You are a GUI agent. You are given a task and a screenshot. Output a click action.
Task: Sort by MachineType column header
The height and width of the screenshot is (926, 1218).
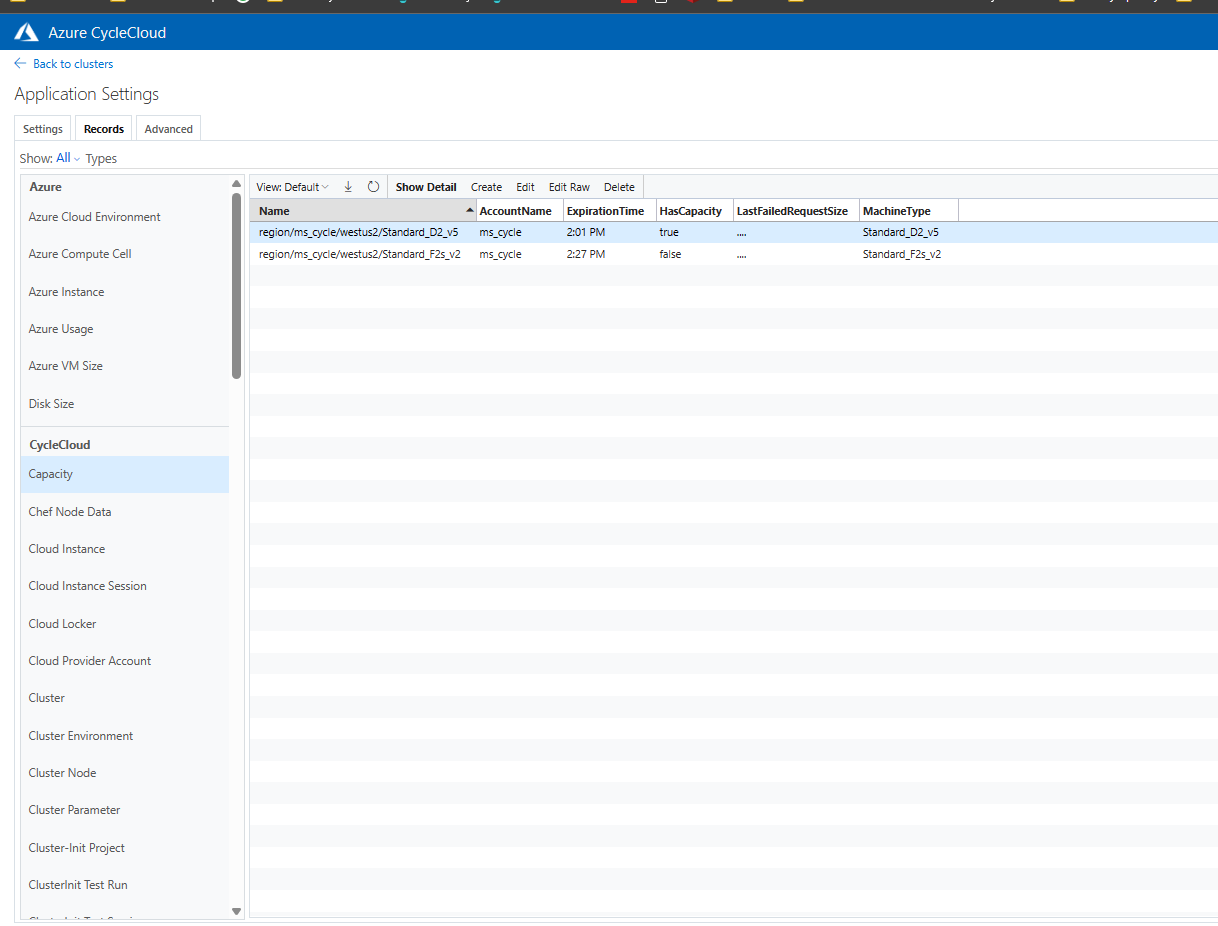(x=909, y=211)
